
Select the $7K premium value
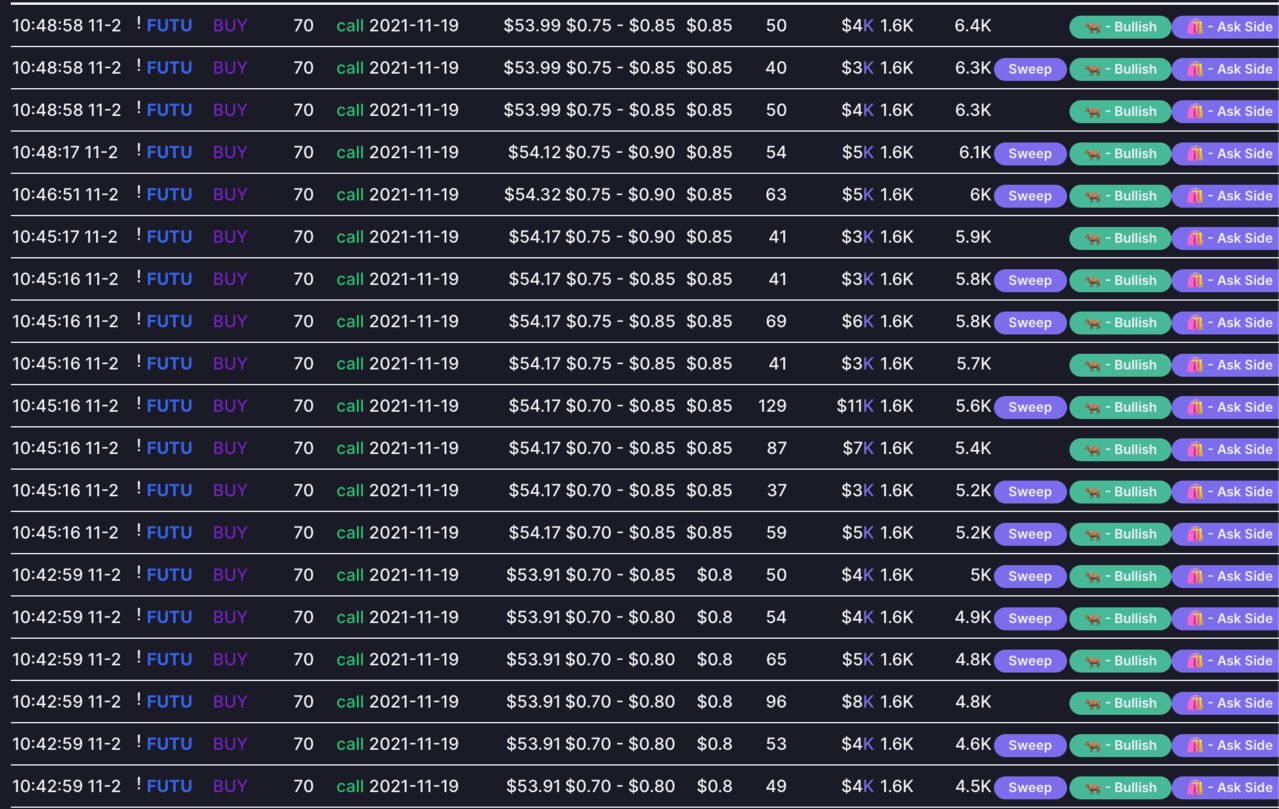point(858,448)
